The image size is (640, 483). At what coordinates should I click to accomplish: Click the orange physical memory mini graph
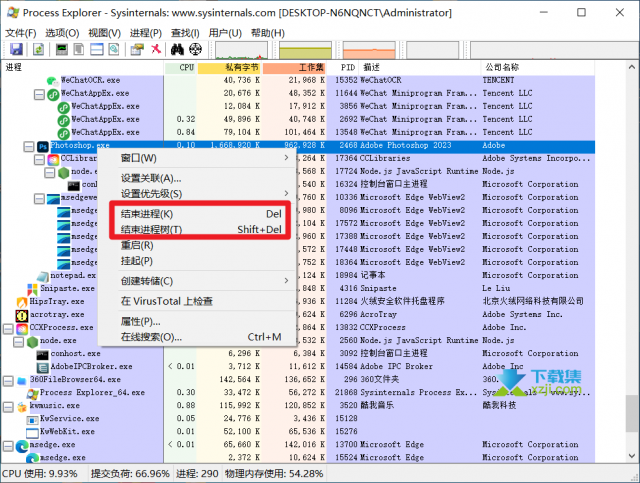coord(369,51)
